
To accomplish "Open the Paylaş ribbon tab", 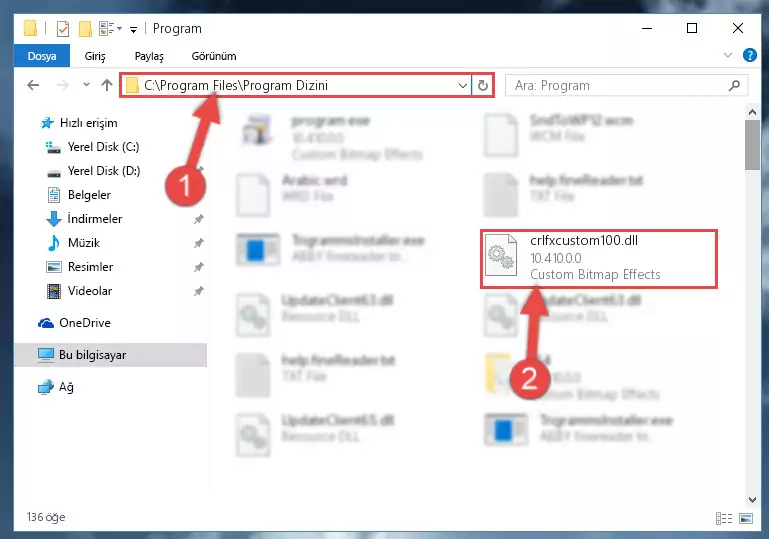I will point(149,56).
